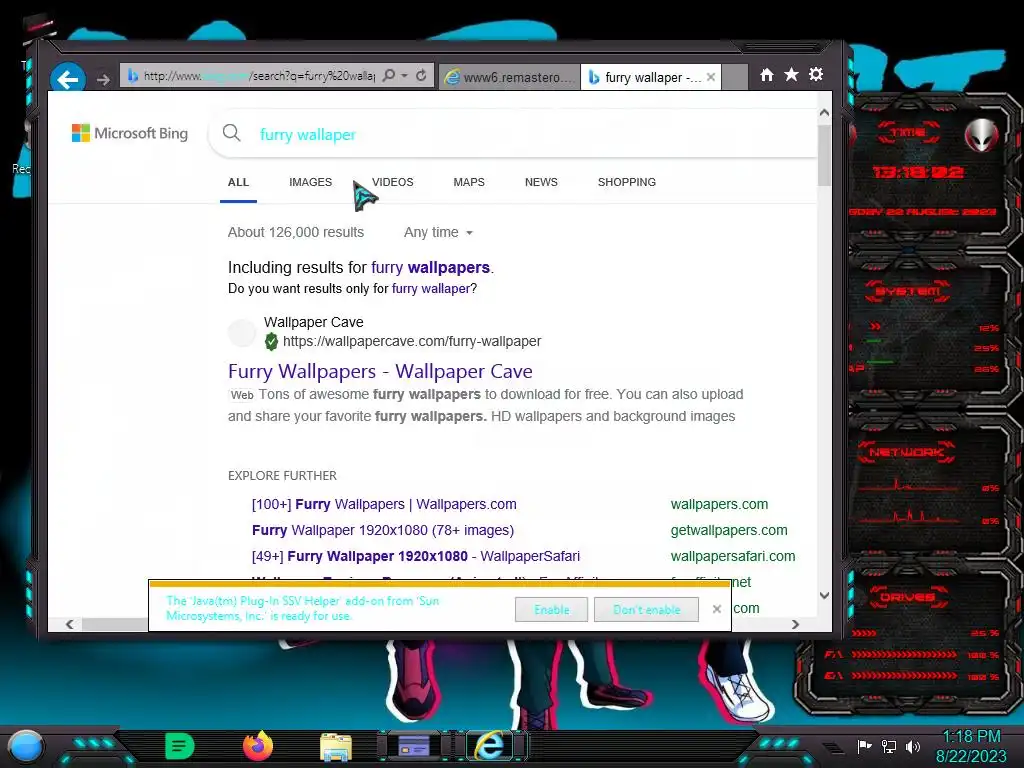Click the green verified shield icon
The image size is (1024, 768).
point(271,342)
